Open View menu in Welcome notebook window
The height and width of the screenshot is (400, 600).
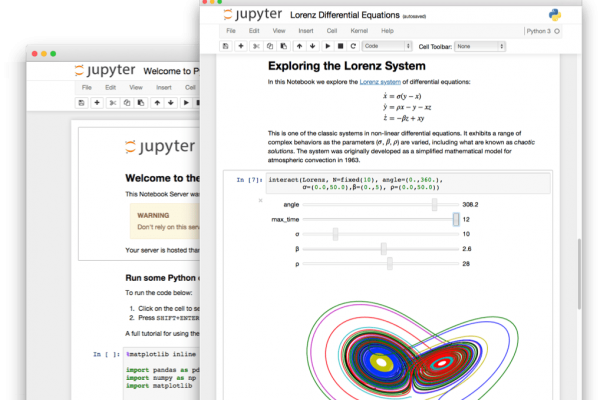coord(136,87)
